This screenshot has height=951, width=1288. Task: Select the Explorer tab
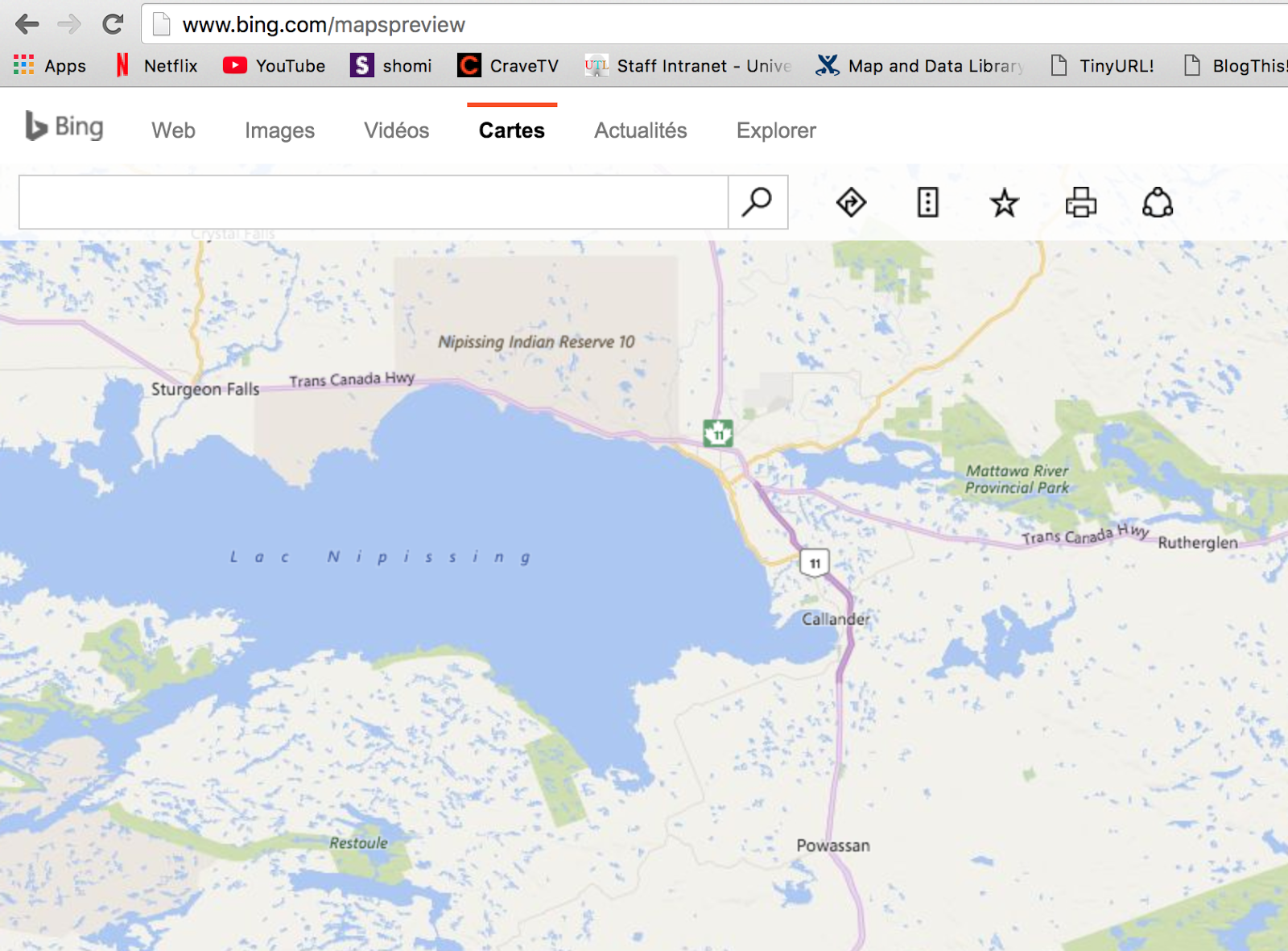pos(775,130)
